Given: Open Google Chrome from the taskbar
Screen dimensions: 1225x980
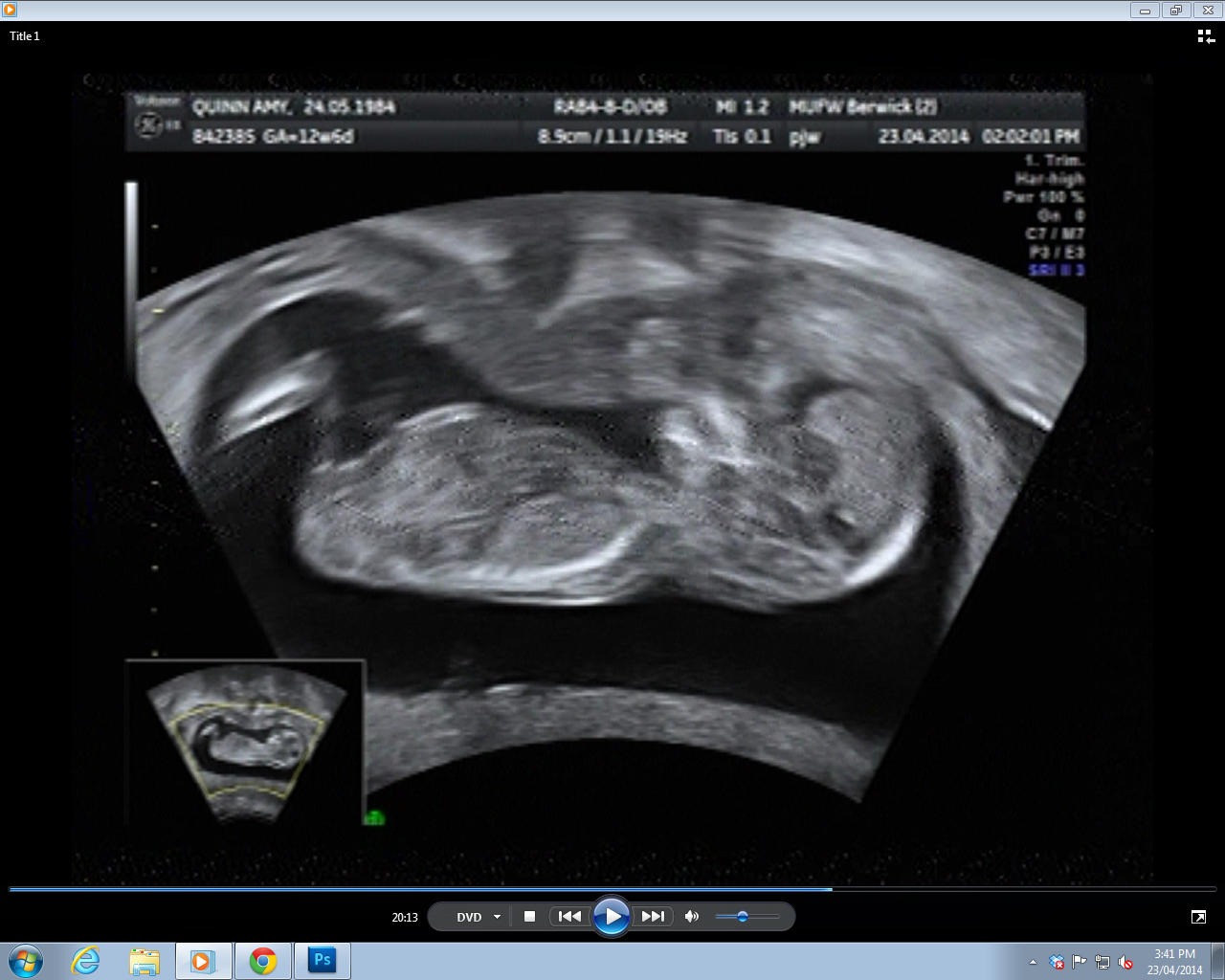Looking at the screenshot, I should [263, 961].
